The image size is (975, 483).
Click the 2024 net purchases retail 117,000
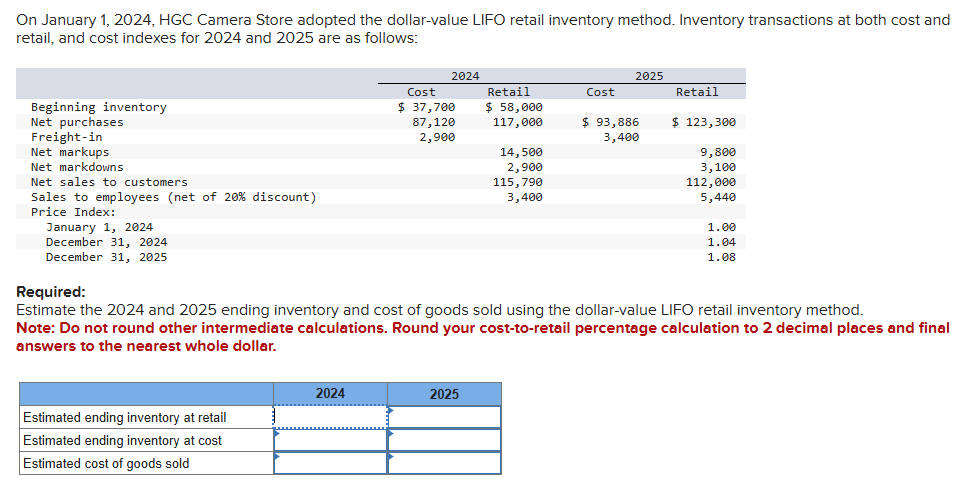pyautogui.click(x=517, y=122)
